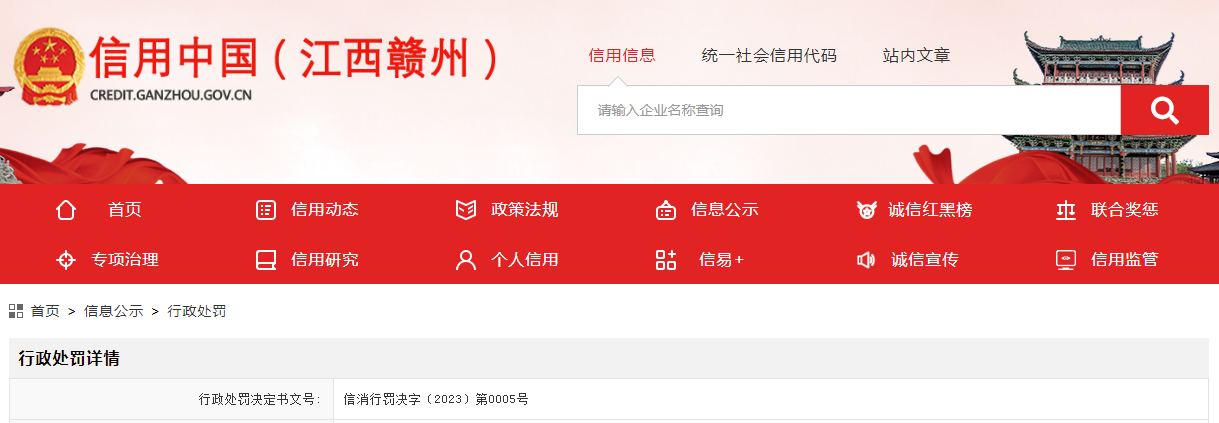The image size is (1219, 423).
Task: Go to 首页 breadcrumb link
Action: pyautogui.click(x=45, y=311)
